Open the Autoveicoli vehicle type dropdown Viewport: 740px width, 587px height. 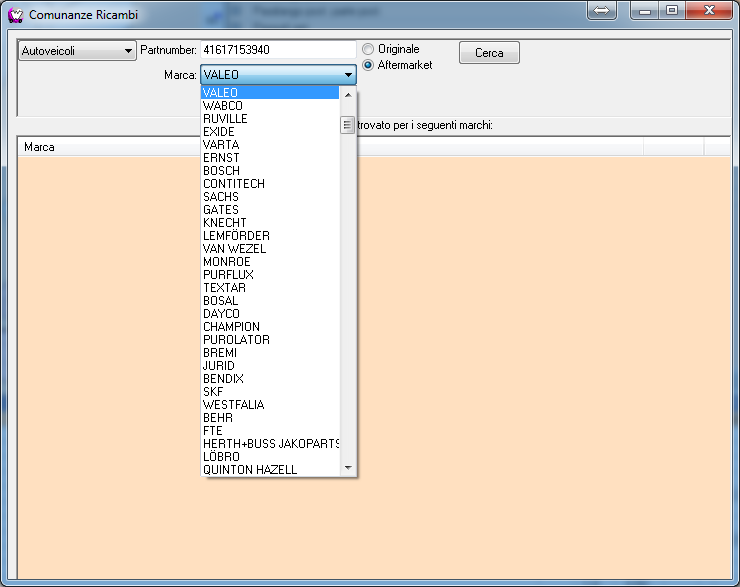click(77, 51)
